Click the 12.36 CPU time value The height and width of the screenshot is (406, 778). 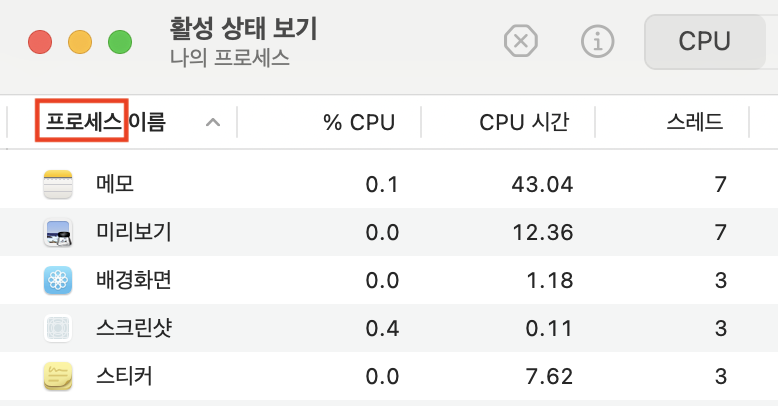543,232
